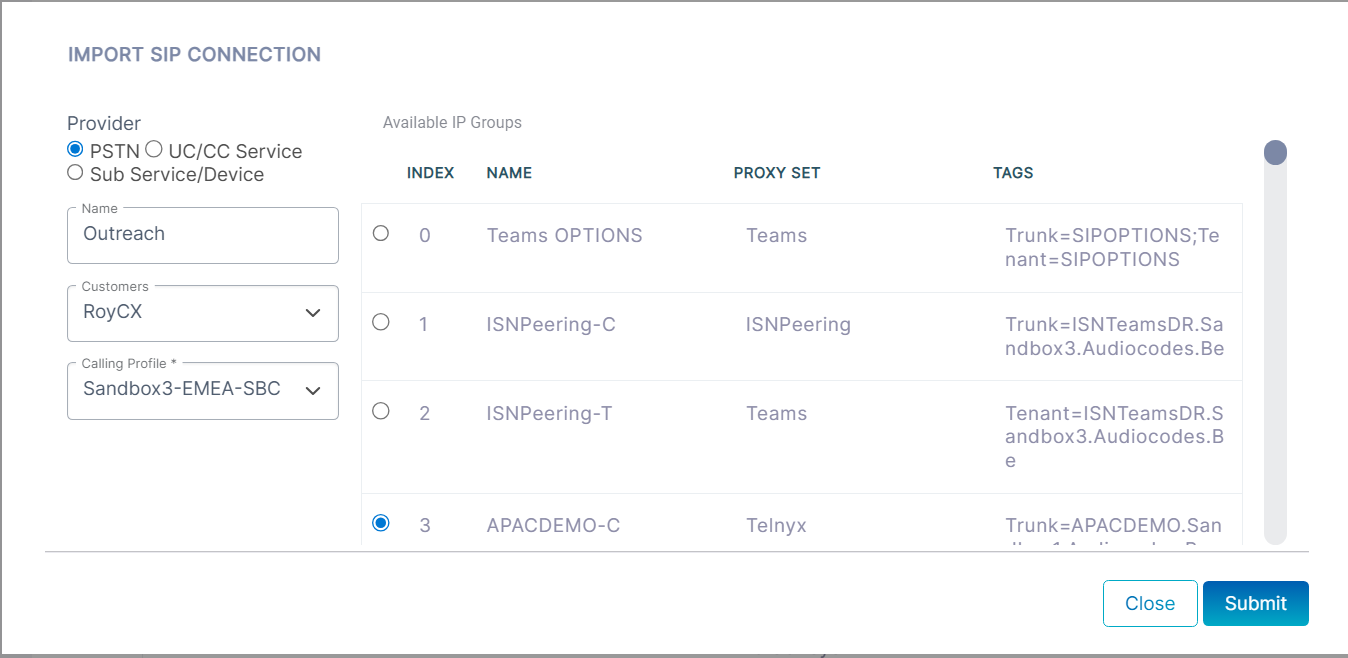Click the IP groups list scrollbar thumb

tap(1275, 153)
